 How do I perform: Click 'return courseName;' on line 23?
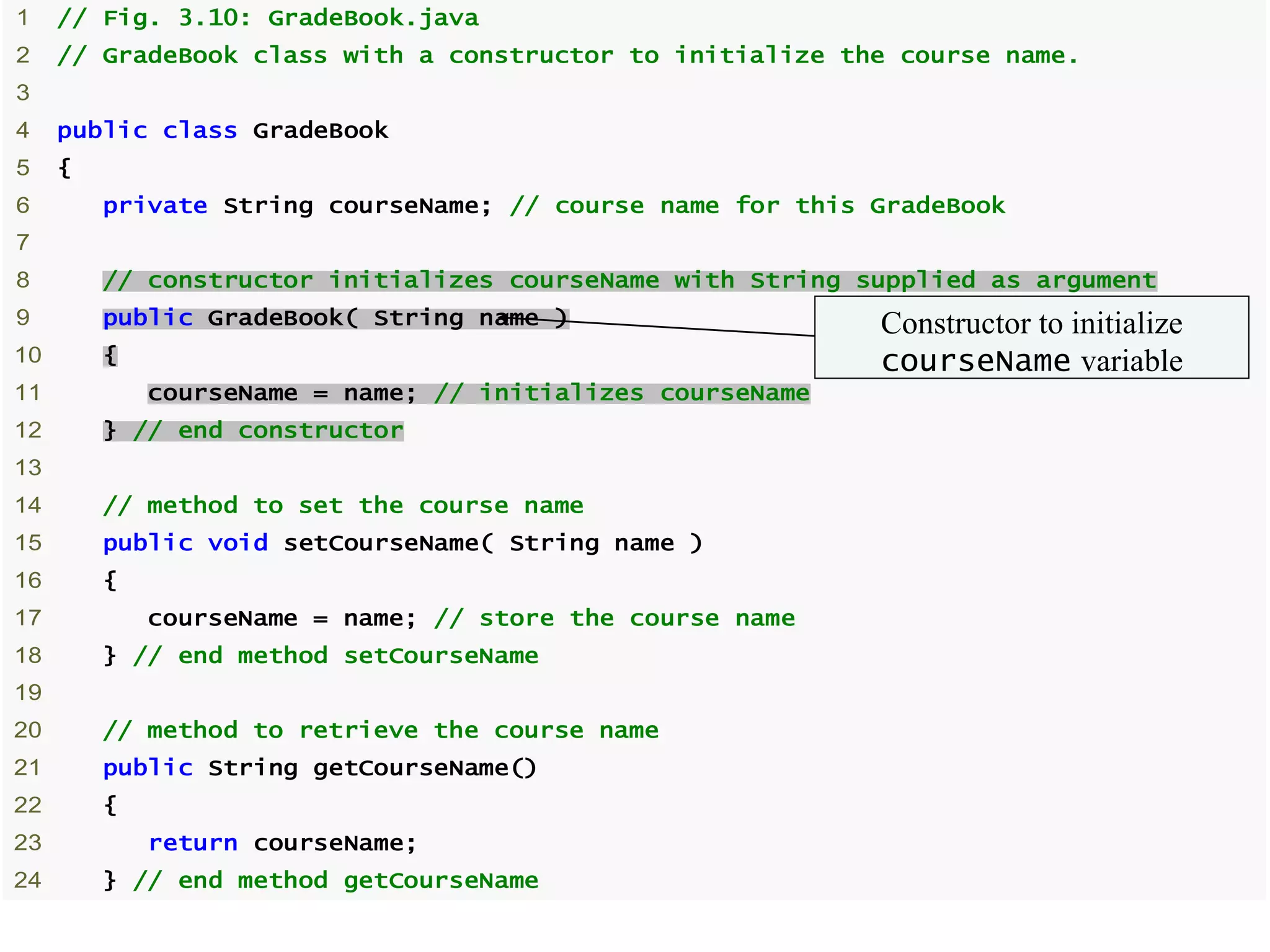(x=282, y=843)
